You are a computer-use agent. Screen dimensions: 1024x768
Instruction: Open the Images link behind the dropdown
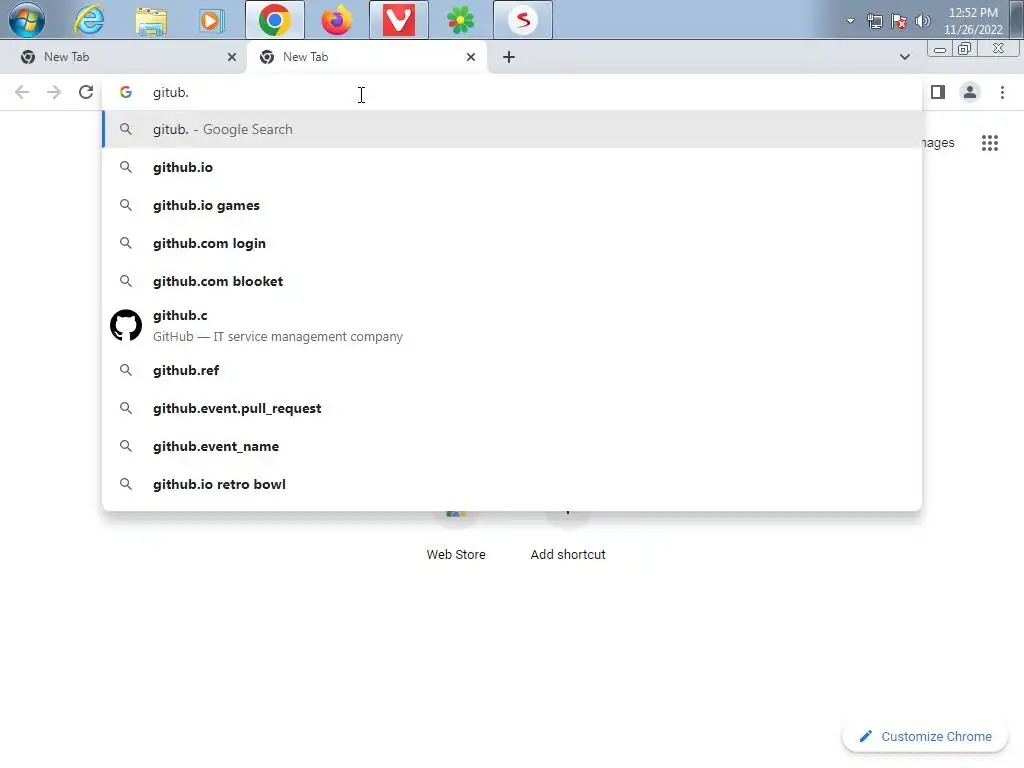[x=938, y=142]
